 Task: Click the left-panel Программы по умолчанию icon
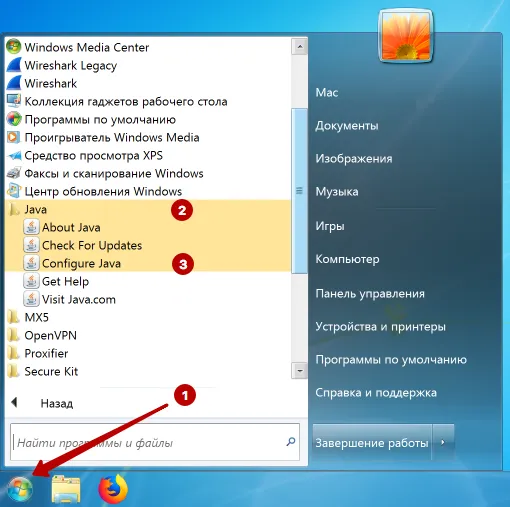(14, 119)
